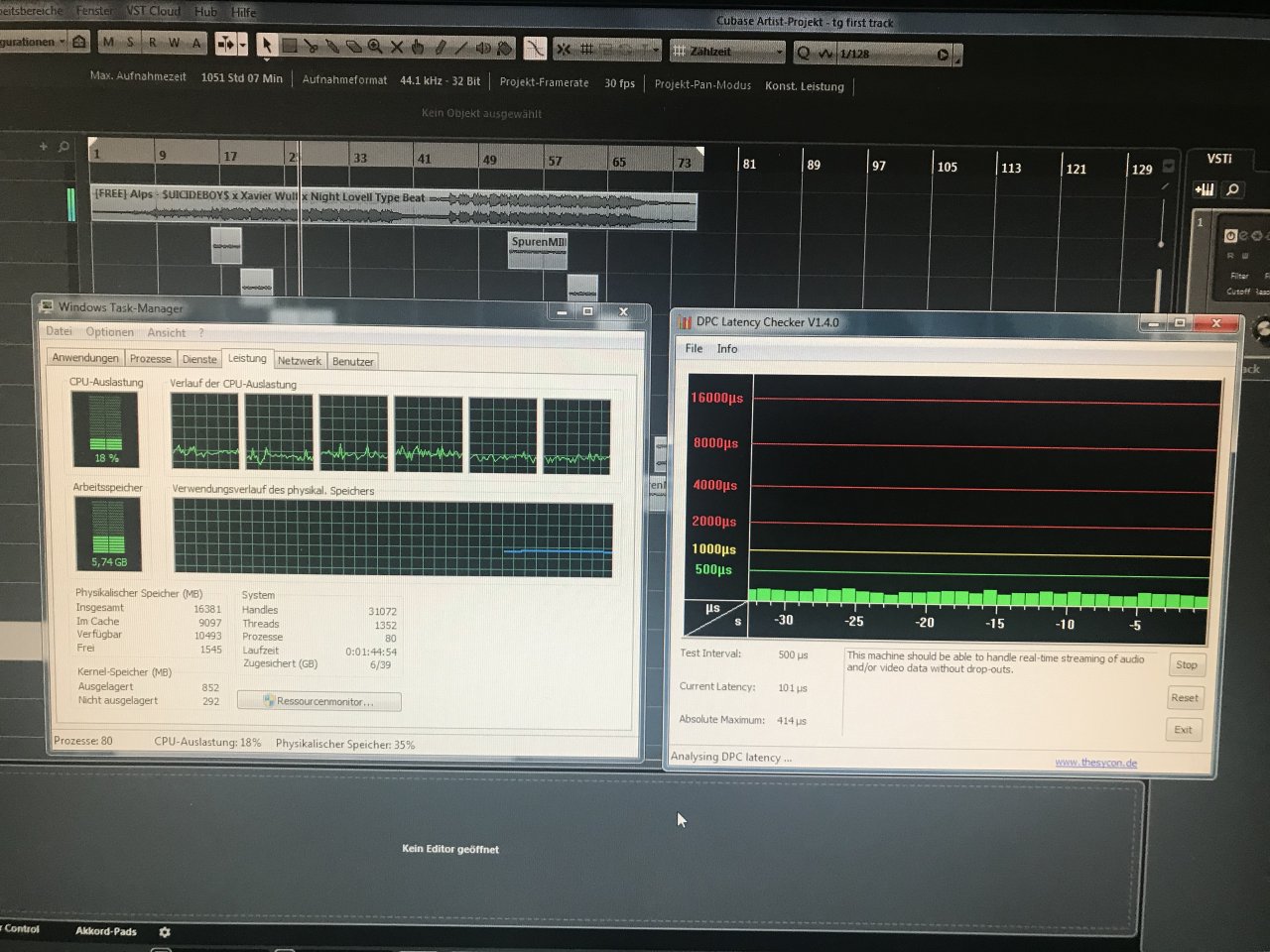Select the Zoom magnifier tool
The width and height of the screenshot is (1270, 952).
coord(375,47)
